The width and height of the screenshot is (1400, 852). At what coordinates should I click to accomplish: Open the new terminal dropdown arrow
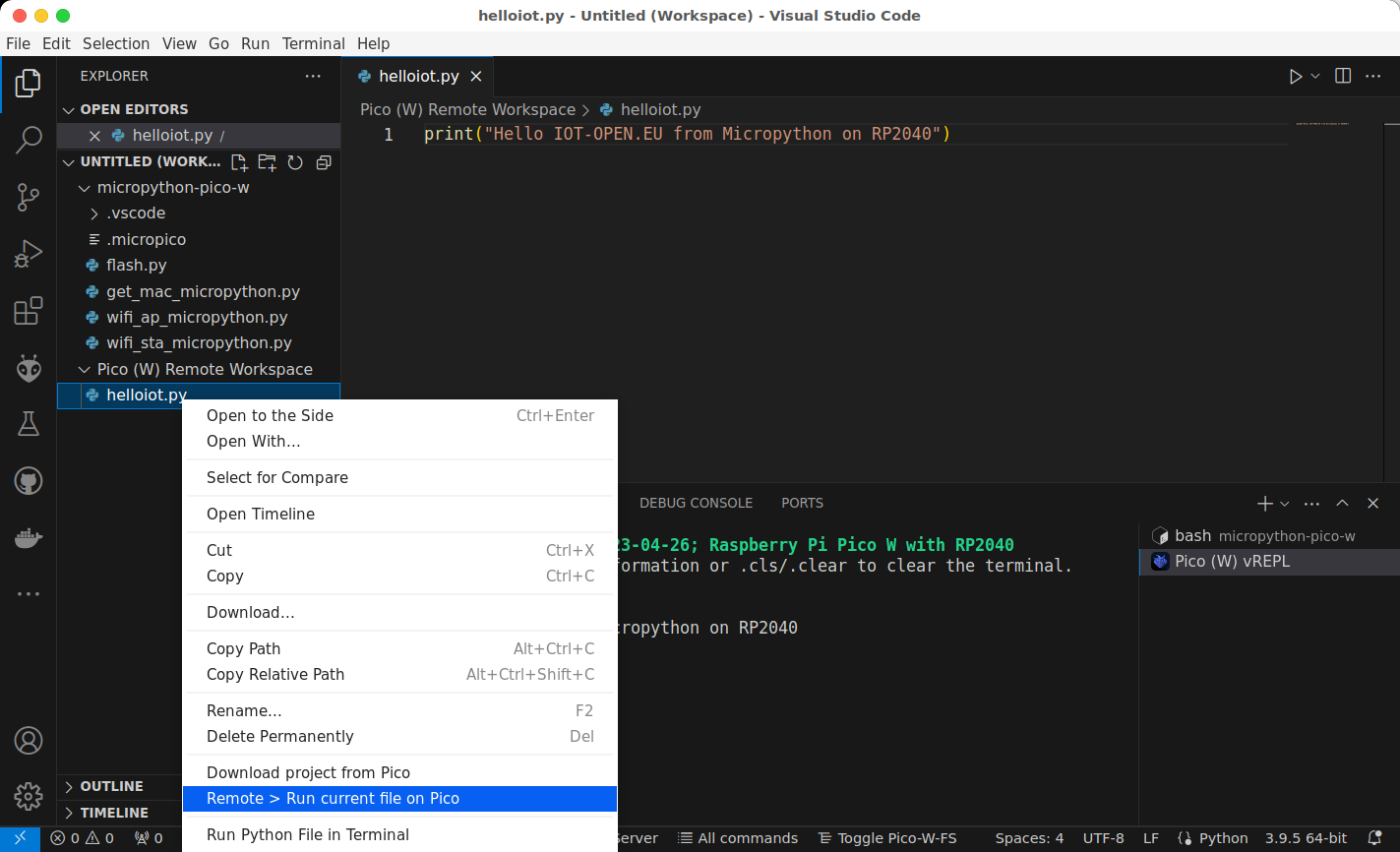pos(1285,504)
